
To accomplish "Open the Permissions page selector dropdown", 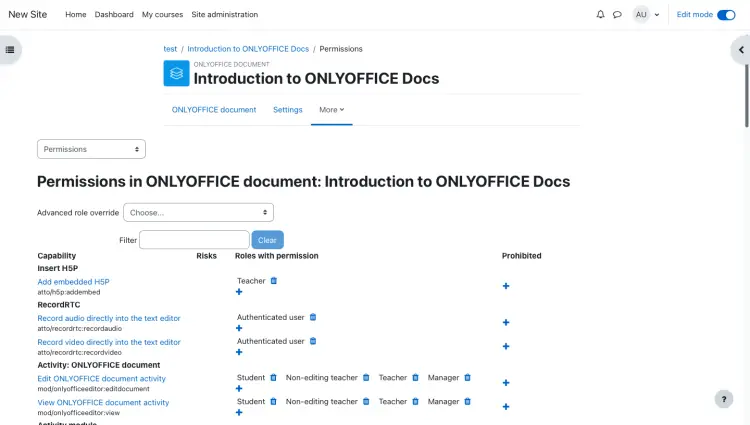I will tap(91, 149).
